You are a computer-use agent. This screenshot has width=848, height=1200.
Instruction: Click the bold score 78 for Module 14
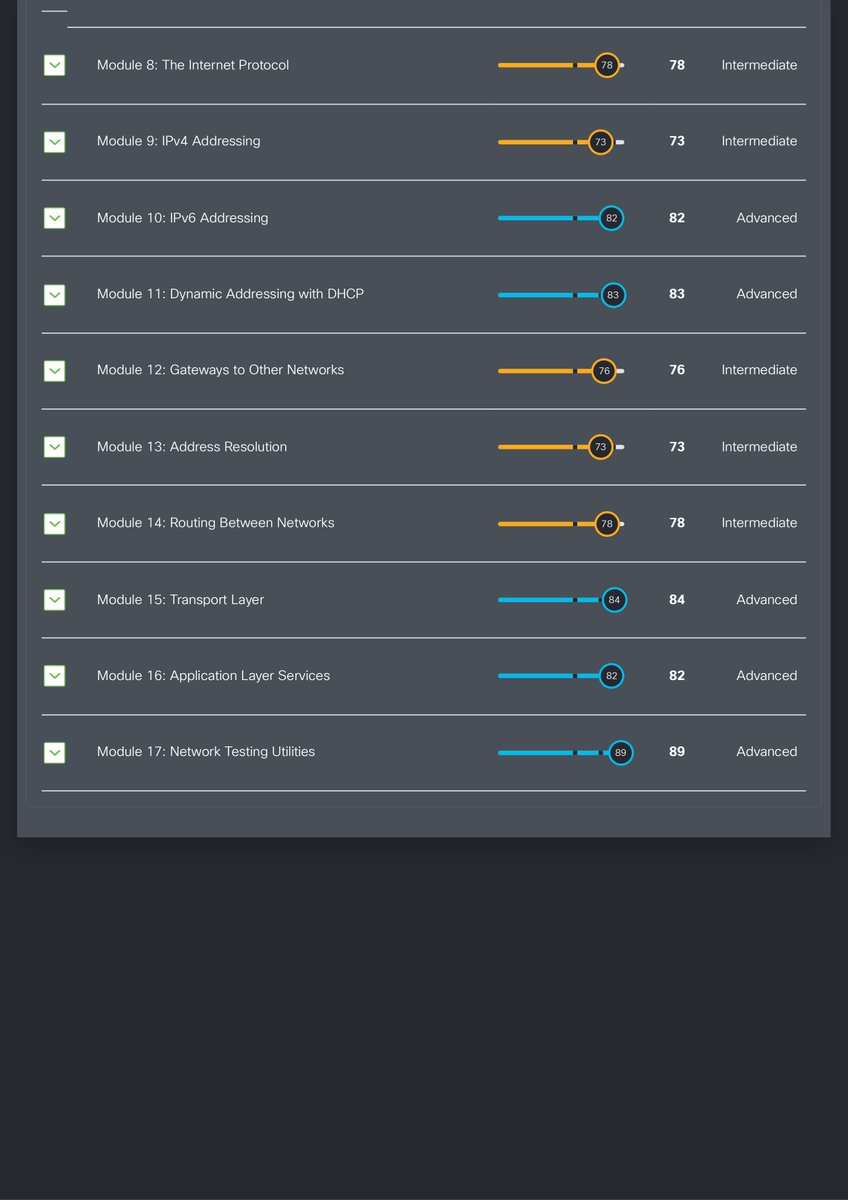click(677, 523)
